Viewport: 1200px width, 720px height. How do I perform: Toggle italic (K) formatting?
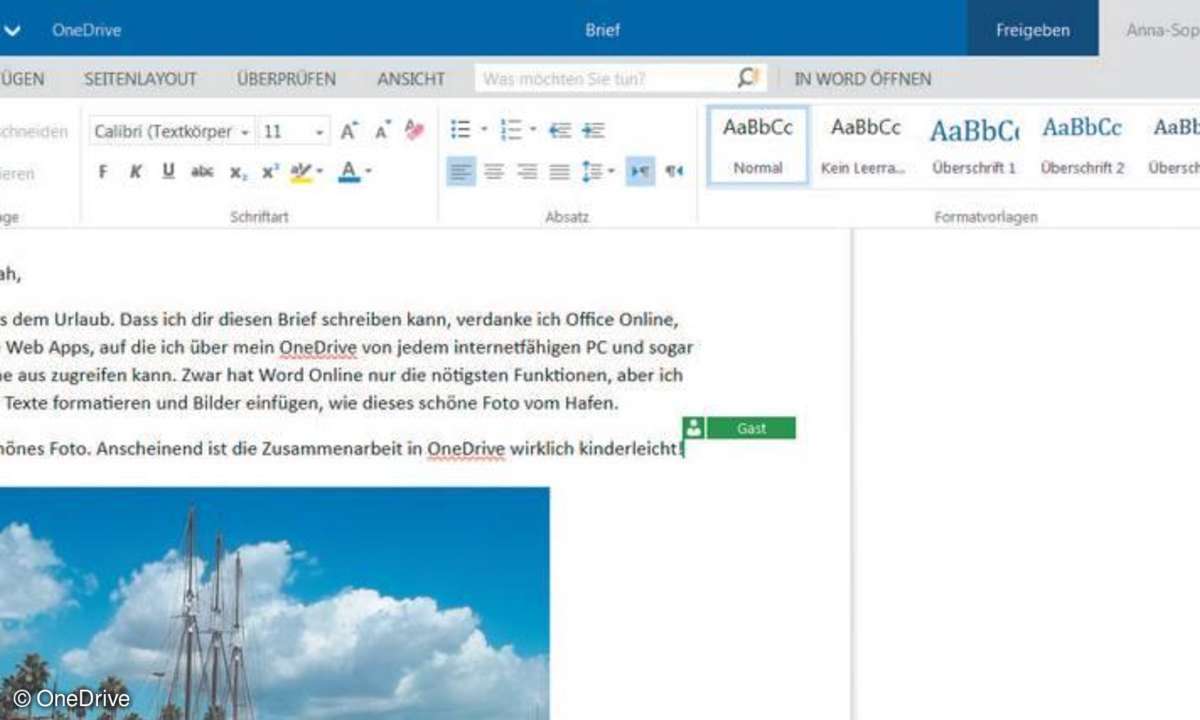click(135, 172)
